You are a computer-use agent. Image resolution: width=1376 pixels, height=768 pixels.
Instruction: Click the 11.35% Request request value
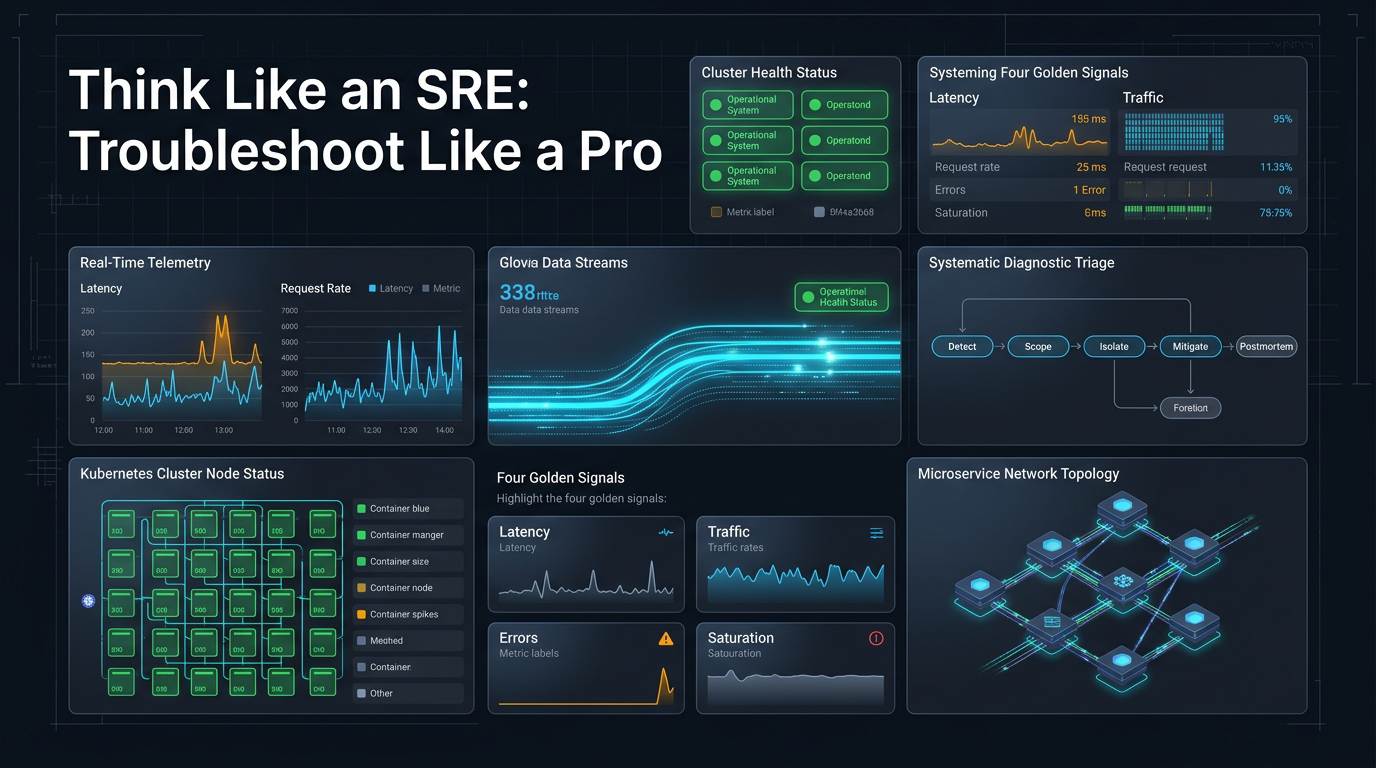click(x=1276, y=167)
